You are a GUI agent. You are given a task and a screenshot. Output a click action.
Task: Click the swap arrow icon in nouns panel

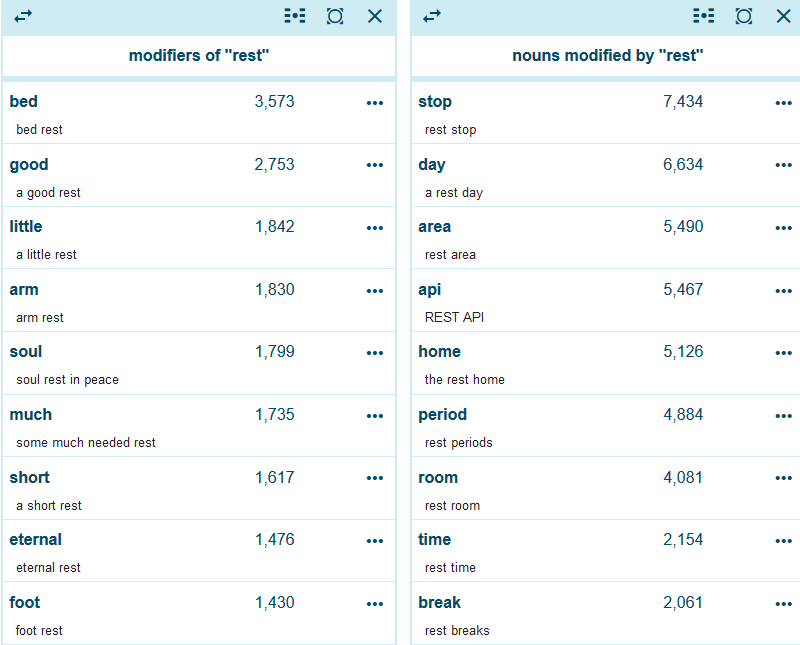point(432,16)
